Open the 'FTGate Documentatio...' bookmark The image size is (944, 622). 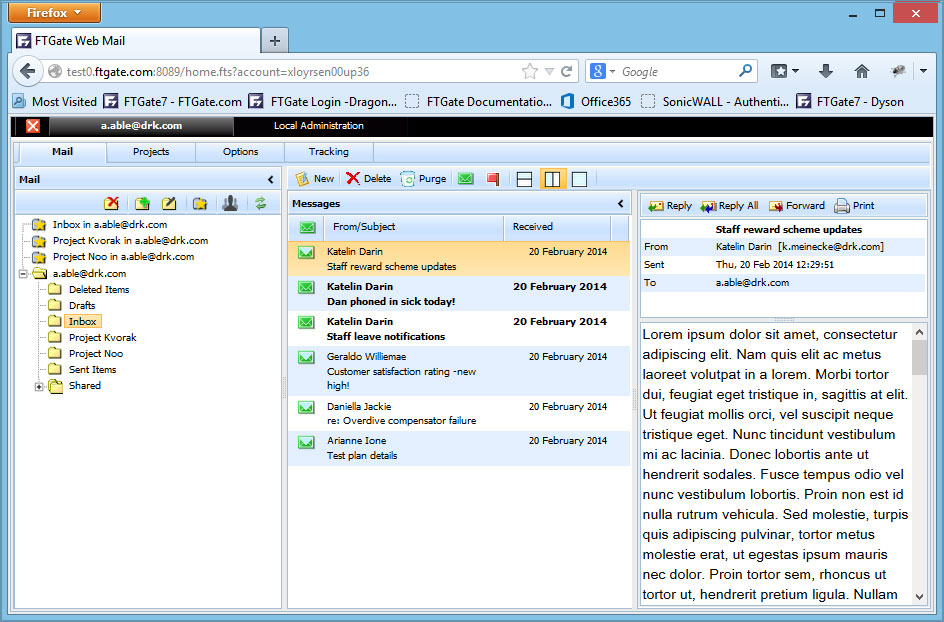click(x=479, y=102)
